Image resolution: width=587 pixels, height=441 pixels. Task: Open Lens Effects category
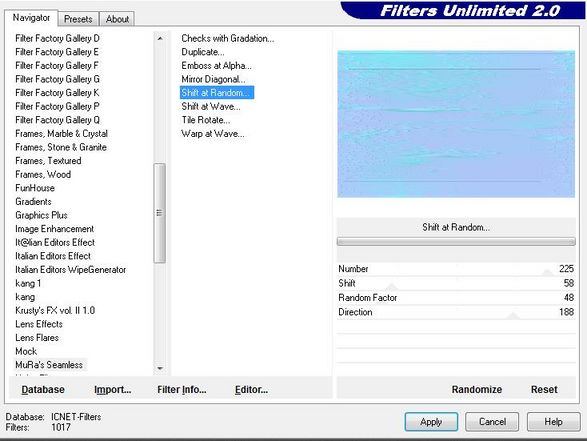point(39,324)
